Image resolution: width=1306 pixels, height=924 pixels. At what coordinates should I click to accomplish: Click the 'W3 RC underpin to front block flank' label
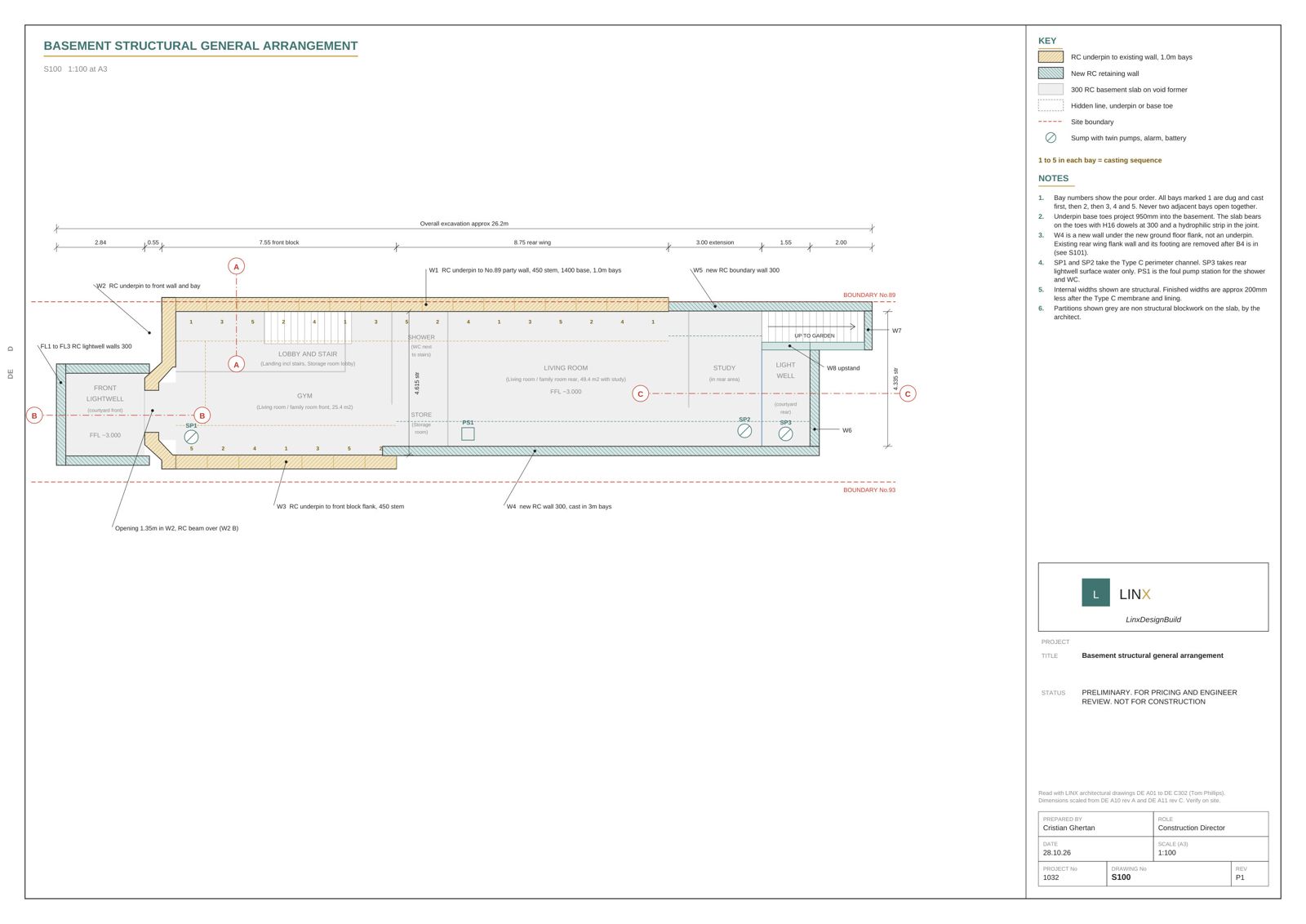tap(340, 506)
